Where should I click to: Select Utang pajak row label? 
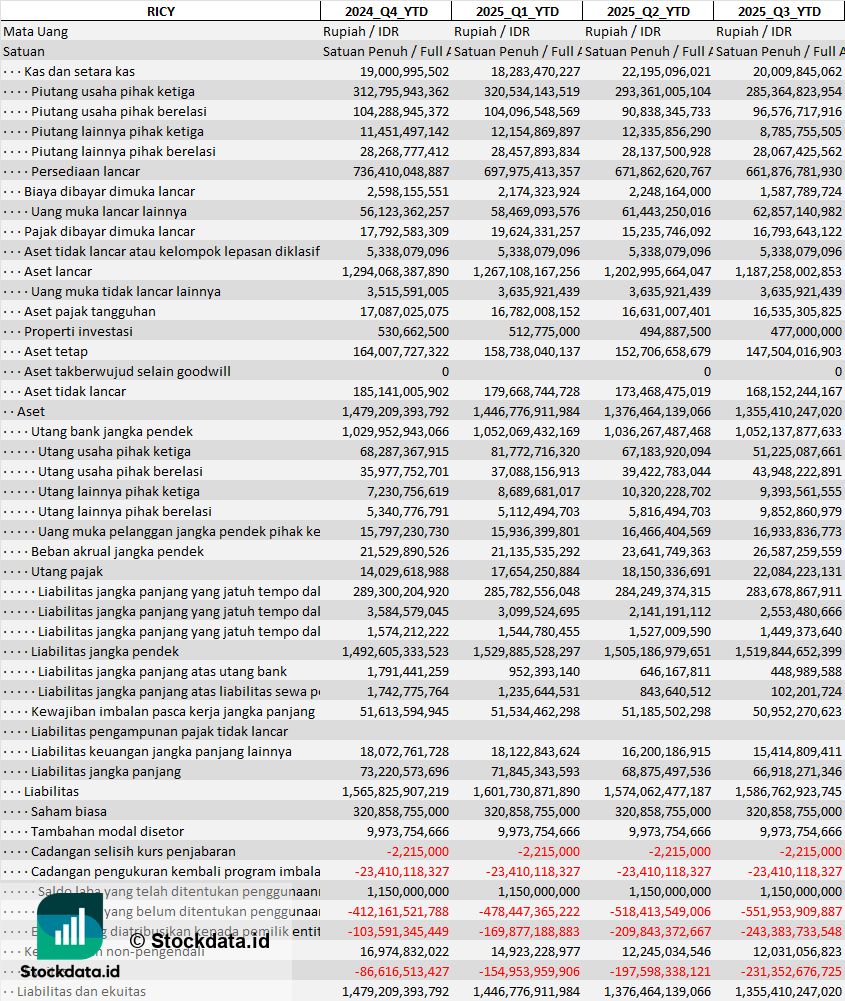67,571
